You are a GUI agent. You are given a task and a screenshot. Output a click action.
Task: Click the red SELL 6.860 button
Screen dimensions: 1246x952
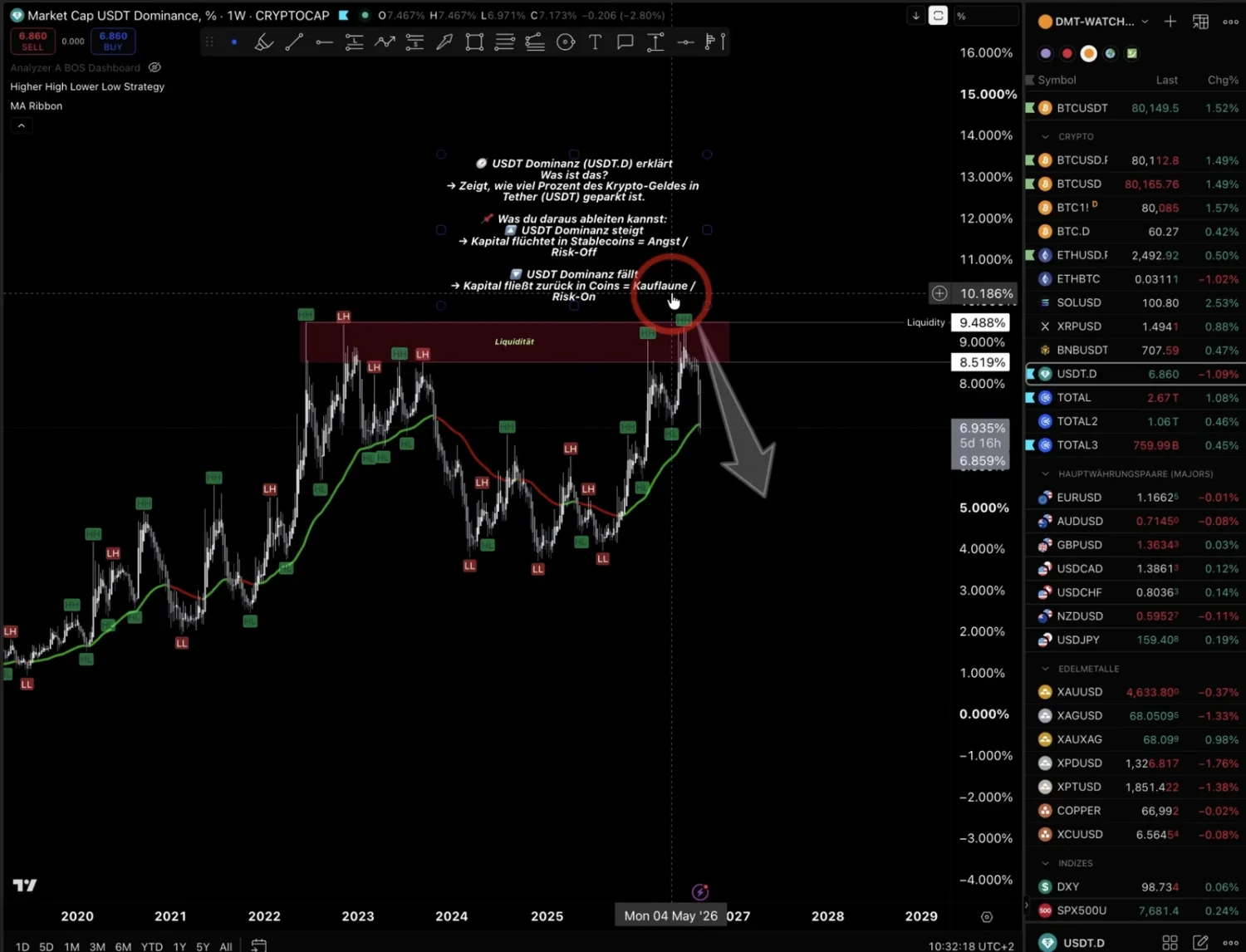[32, 41]
